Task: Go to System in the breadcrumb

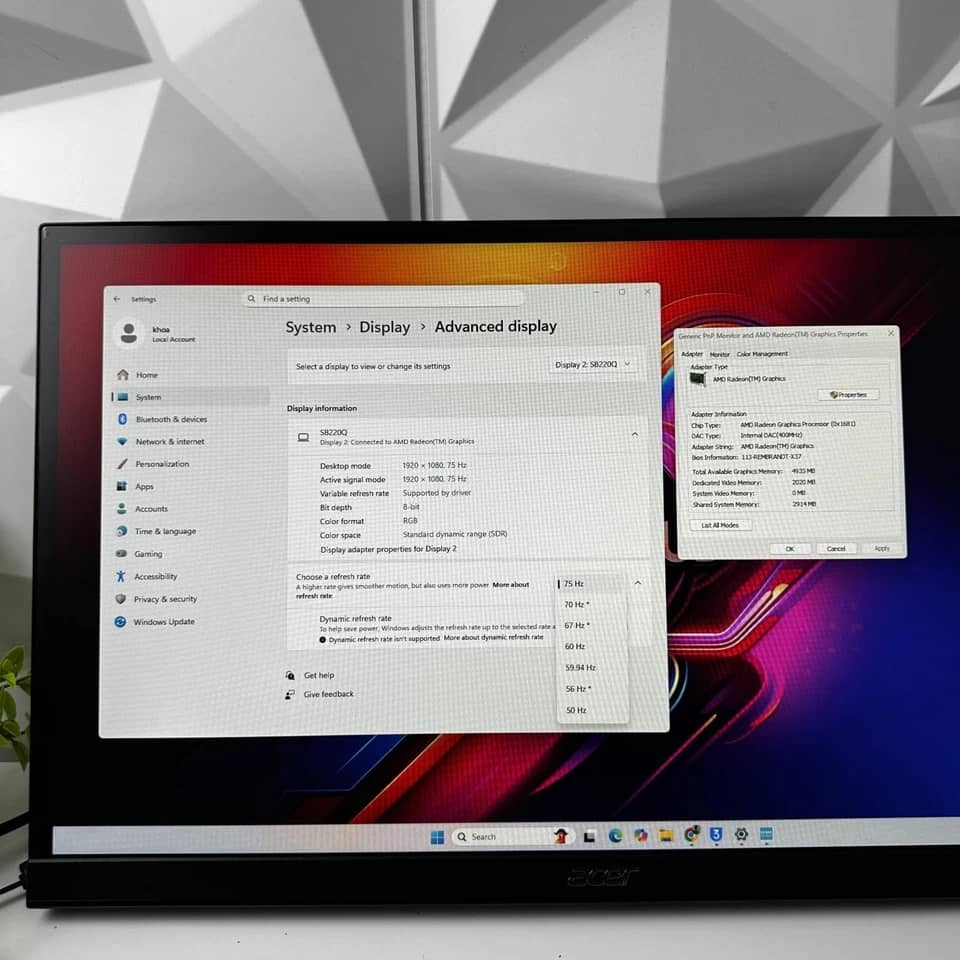Action: click(310, 328)
